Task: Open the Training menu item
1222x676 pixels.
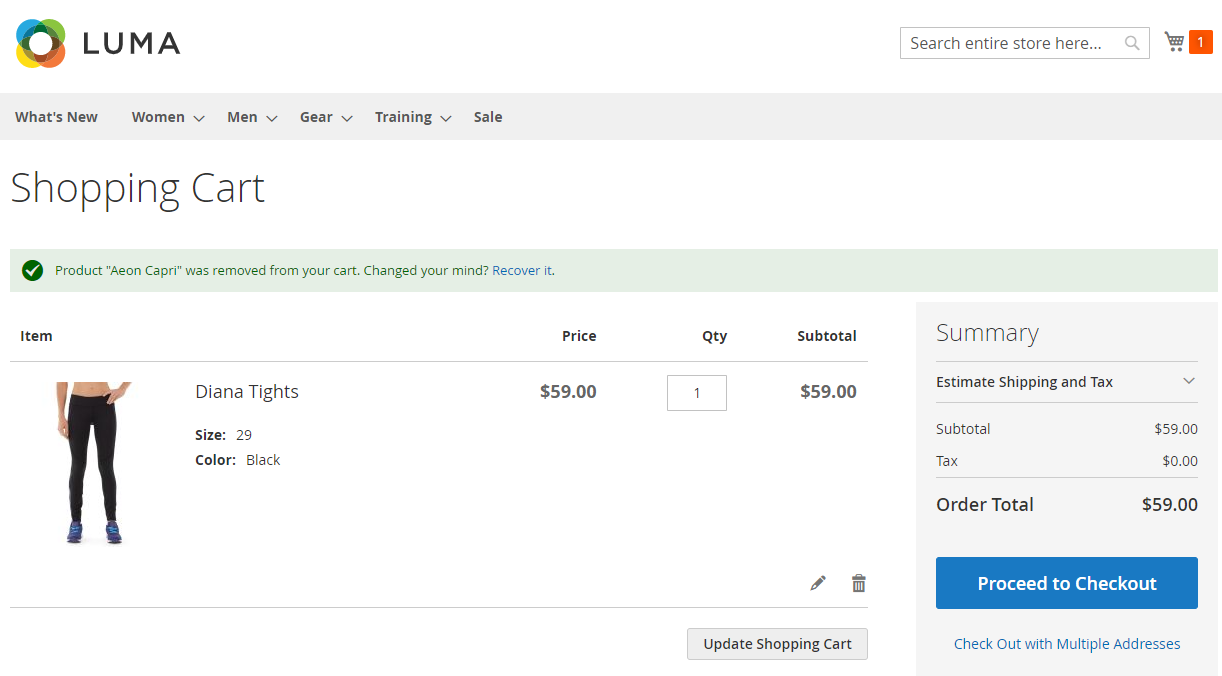Action: point(403,117)
